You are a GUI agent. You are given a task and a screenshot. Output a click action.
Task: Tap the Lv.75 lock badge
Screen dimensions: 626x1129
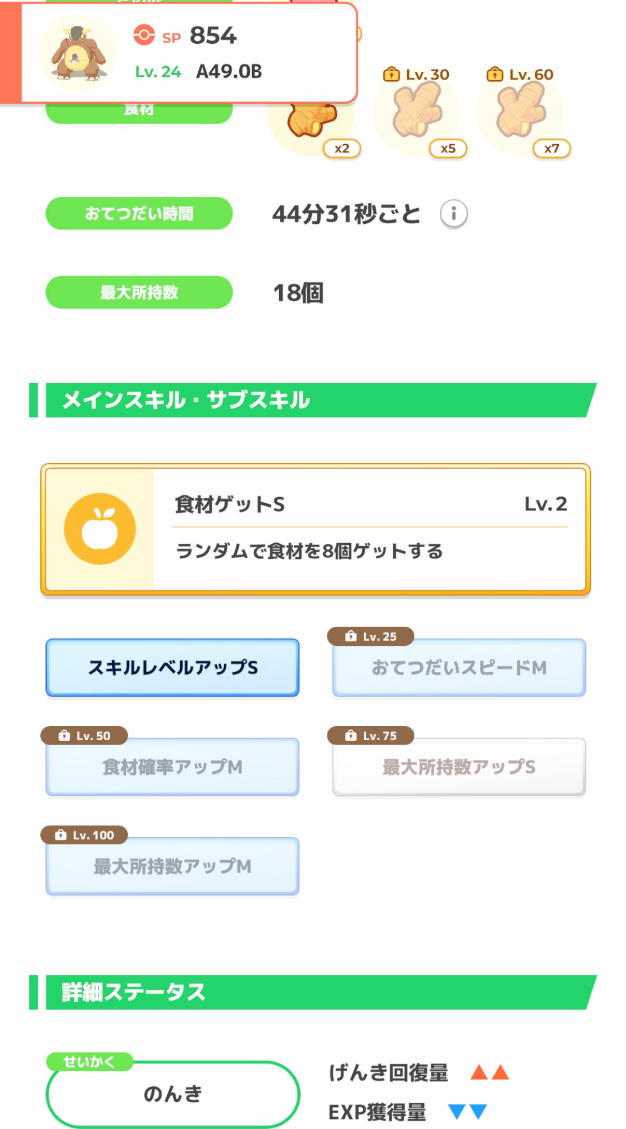(x=371, y=736)
